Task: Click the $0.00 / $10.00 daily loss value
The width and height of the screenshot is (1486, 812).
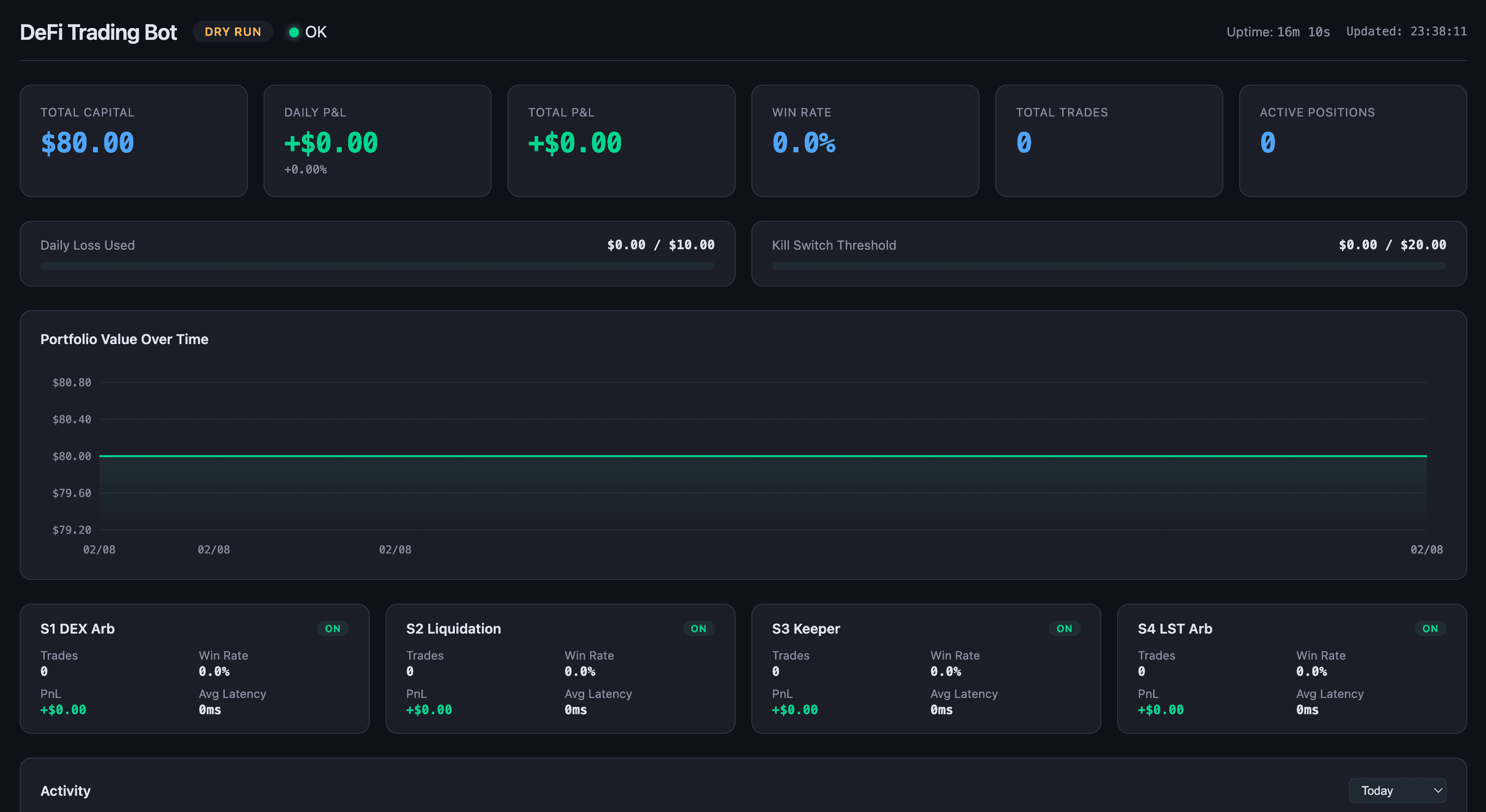Action: point(661,244)
